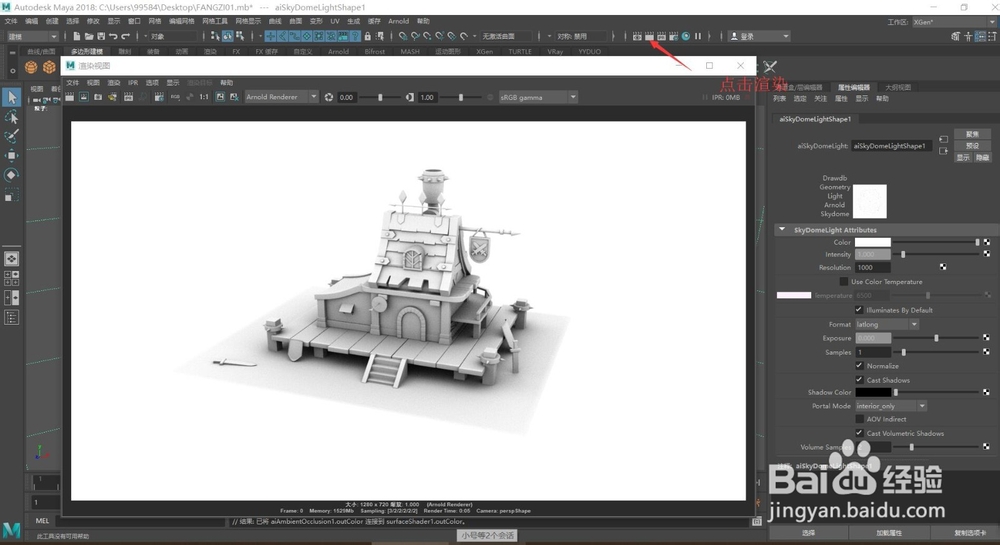
Task: Open a scene with the folder icon
Action: tap(89, 36)
